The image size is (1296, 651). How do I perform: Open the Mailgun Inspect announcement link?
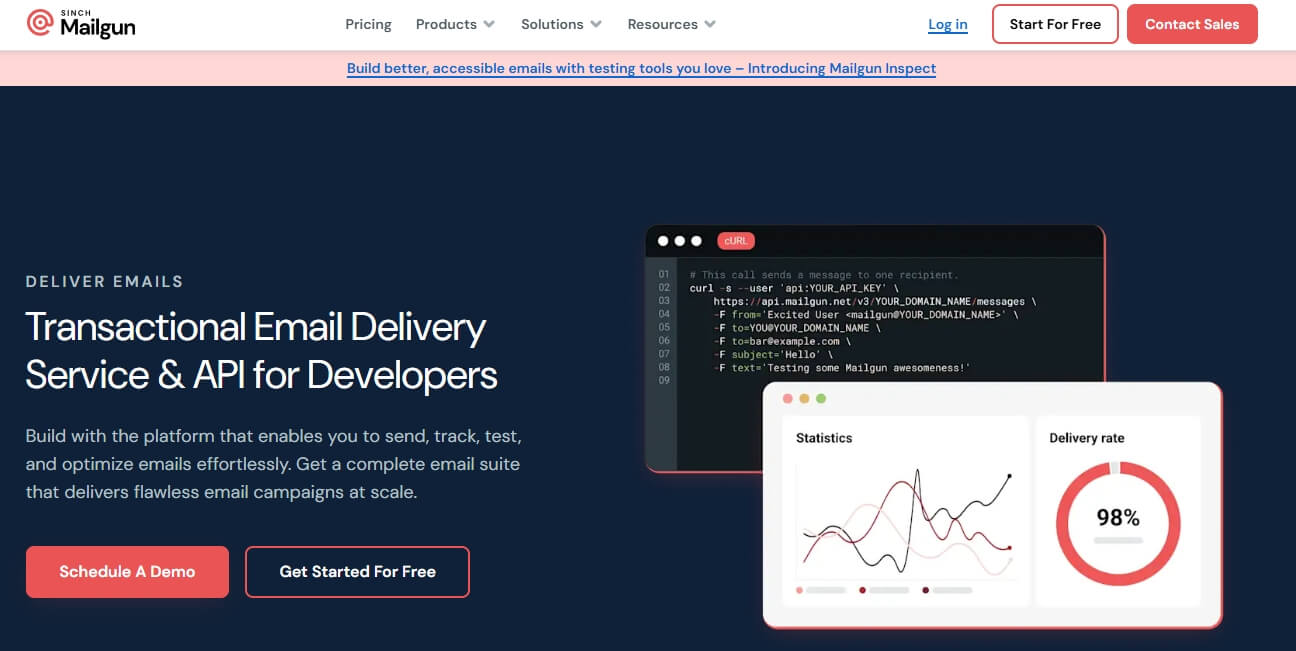641,69
